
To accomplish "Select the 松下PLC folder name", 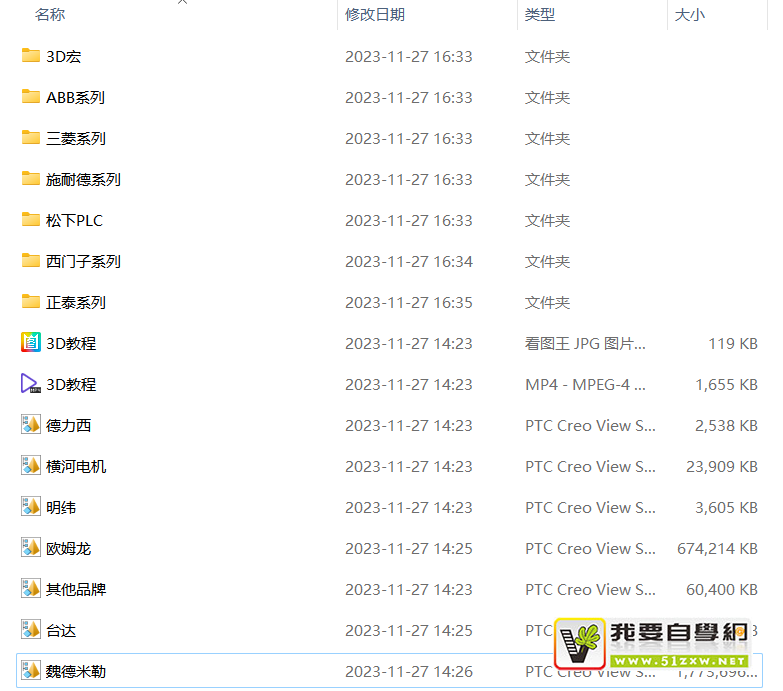I will tap(74, 220).
